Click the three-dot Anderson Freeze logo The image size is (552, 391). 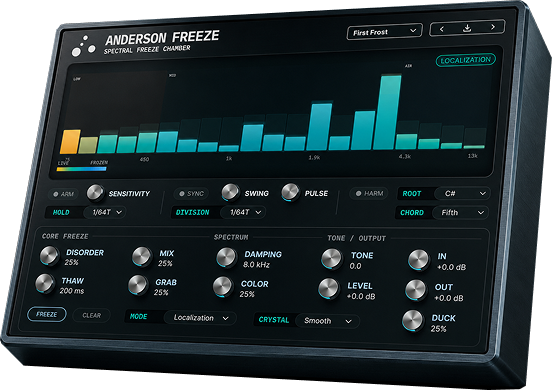[x=83, y=47]
